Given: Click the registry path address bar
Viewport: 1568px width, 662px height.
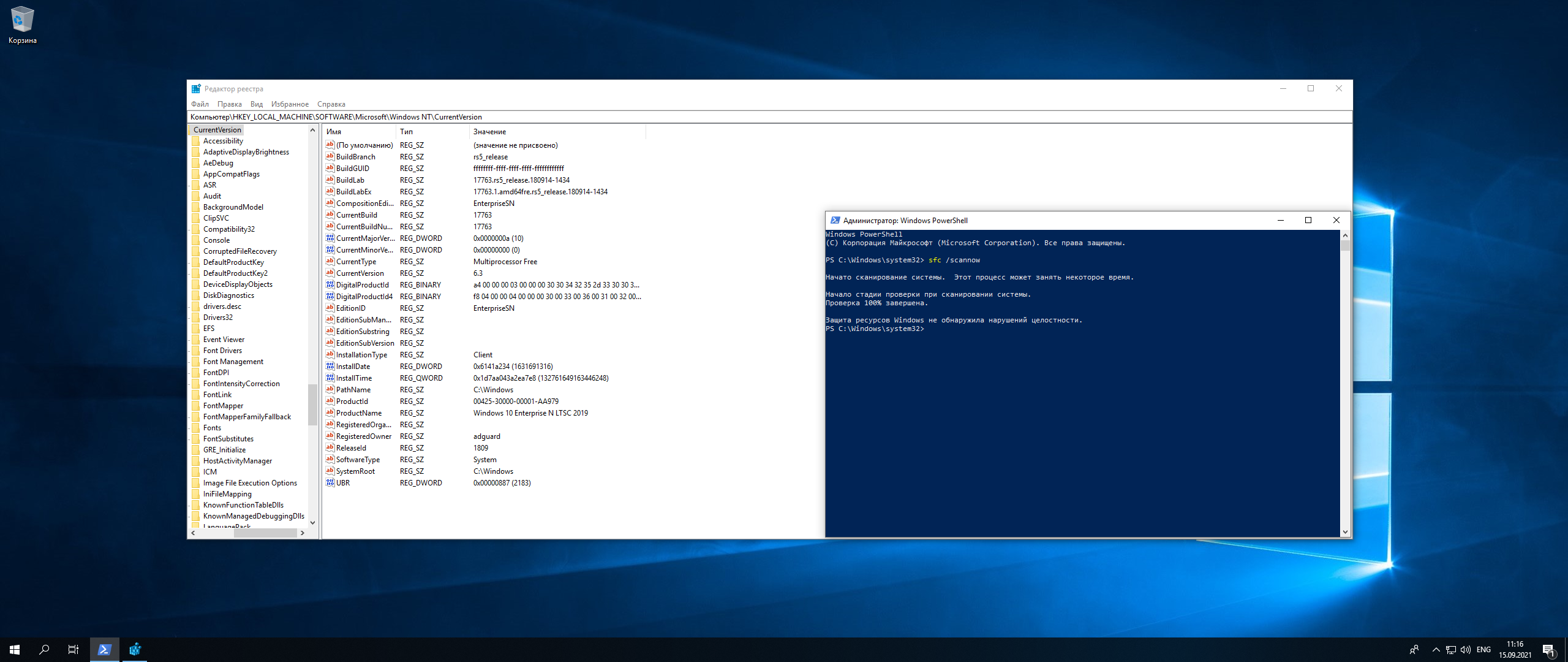Looking at the screenshot, I should coord(769,117).
